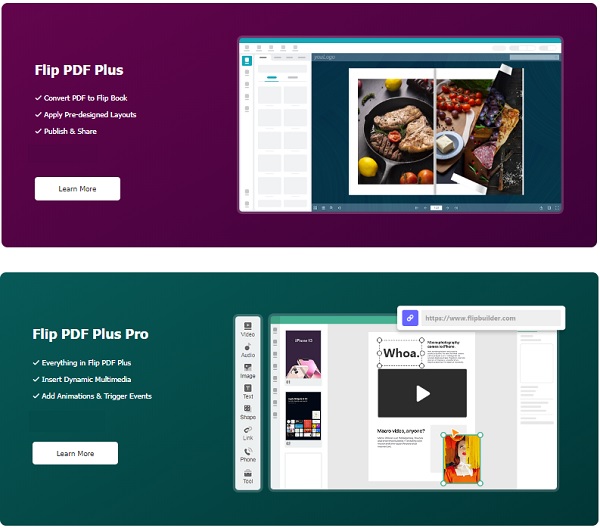
Task: Select the woman portrait image
Action: click(462, 459)
